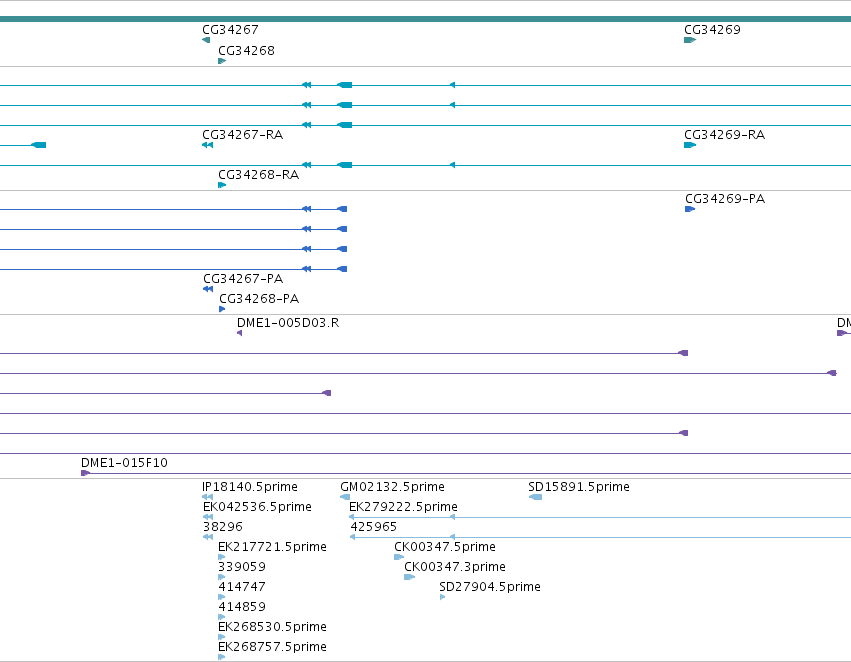Viewport: 851px width, 662px height.
Task: Click the CG34269 gene label
Action: 712,30
